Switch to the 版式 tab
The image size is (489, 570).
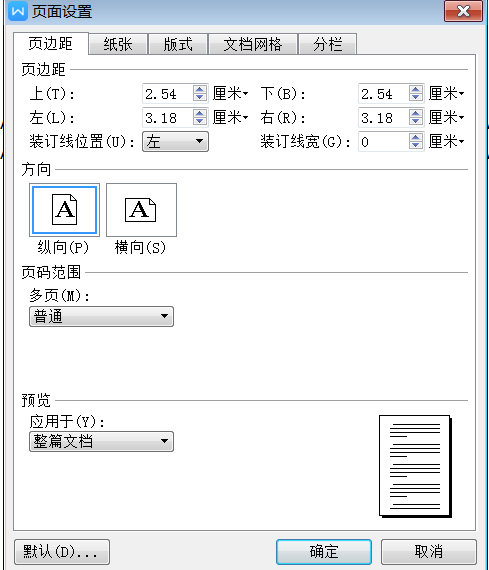178,44
